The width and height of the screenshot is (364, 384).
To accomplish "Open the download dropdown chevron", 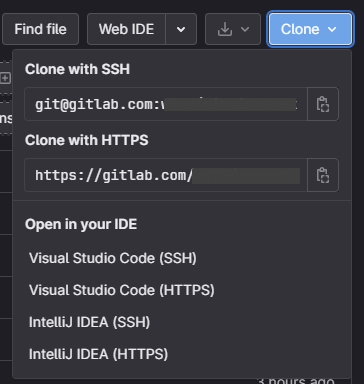I will tap(245, 29).
